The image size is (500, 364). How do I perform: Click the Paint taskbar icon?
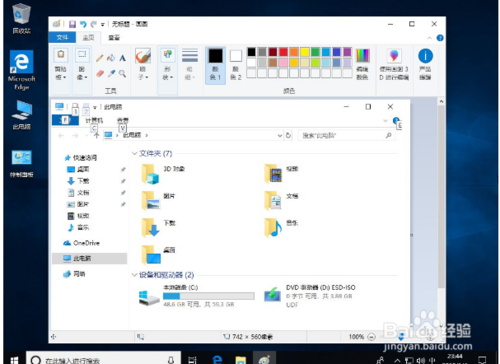(264, 359)
